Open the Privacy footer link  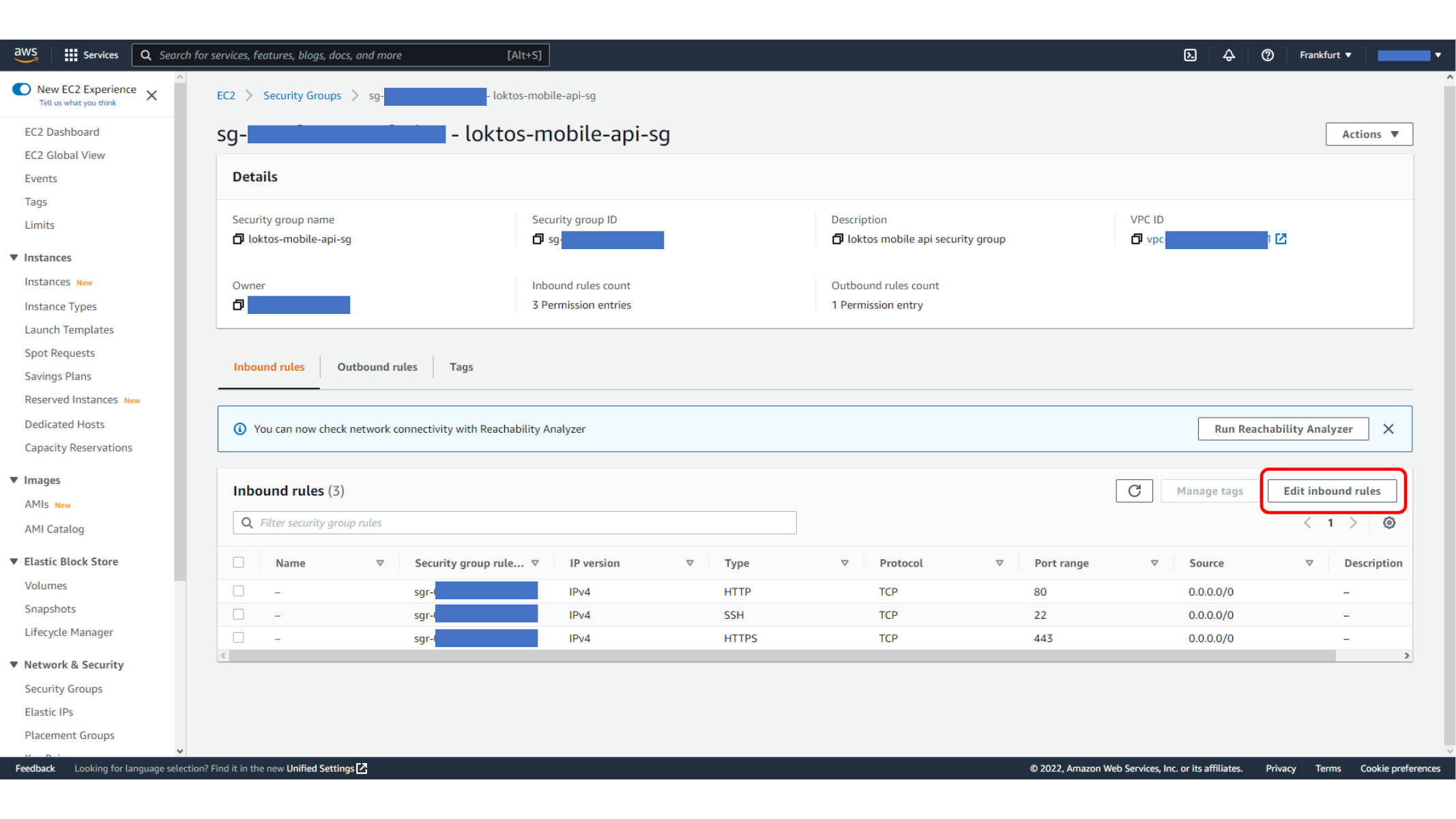point(1280,768)
